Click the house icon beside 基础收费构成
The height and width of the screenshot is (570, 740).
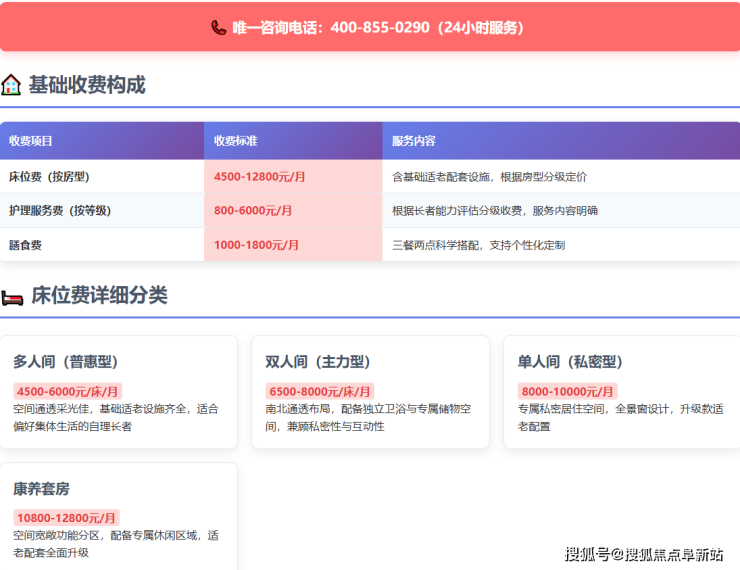tap(11, 85)
